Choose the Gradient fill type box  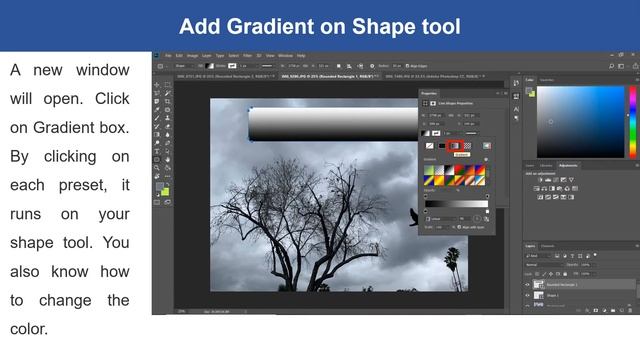tap(455, 146)
